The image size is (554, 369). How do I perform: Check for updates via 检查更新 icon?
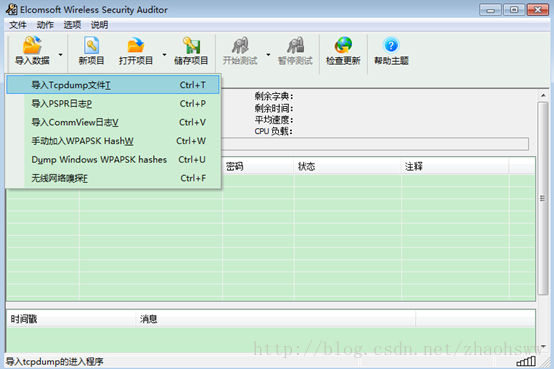click(343, 51)
